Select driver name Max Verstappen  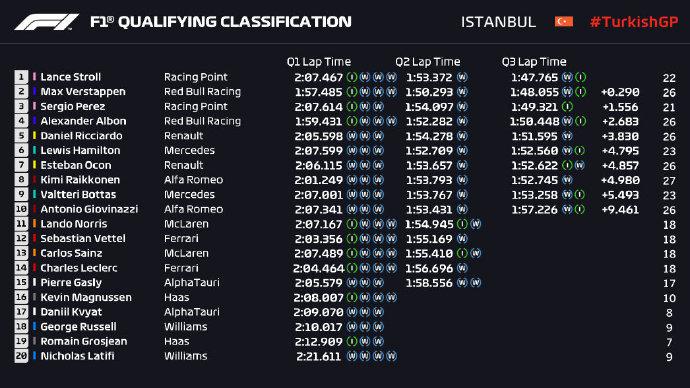[x=83, y=92]
